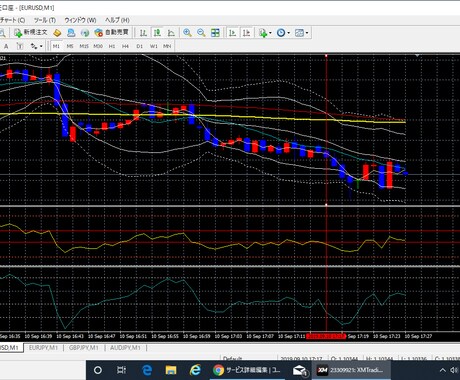Screen dimensions: 460x380
Task: Click the globe icon beside 自動売買
Action: (85, 33)
